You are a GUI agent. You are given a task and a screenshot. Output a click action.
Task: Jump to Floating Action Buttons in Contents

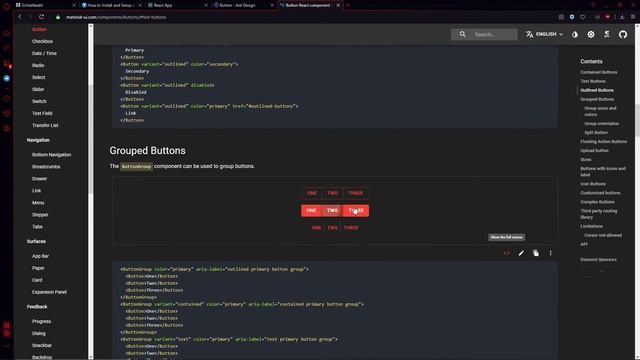point(604,142)
